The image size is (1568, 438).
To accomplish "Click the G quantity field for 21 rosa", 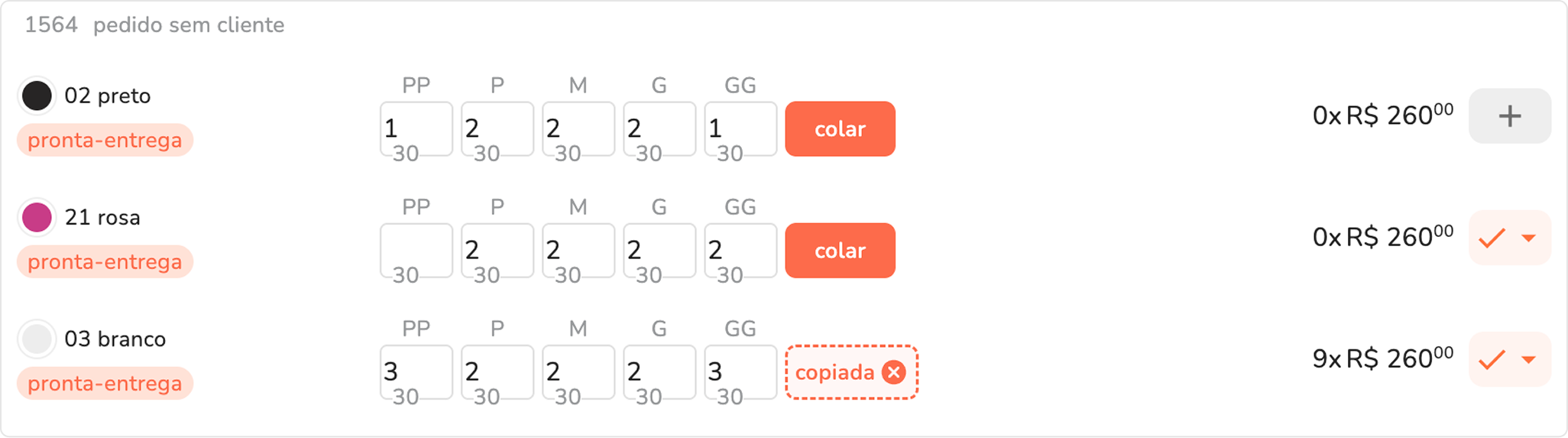I will click(x=659, y=251).
